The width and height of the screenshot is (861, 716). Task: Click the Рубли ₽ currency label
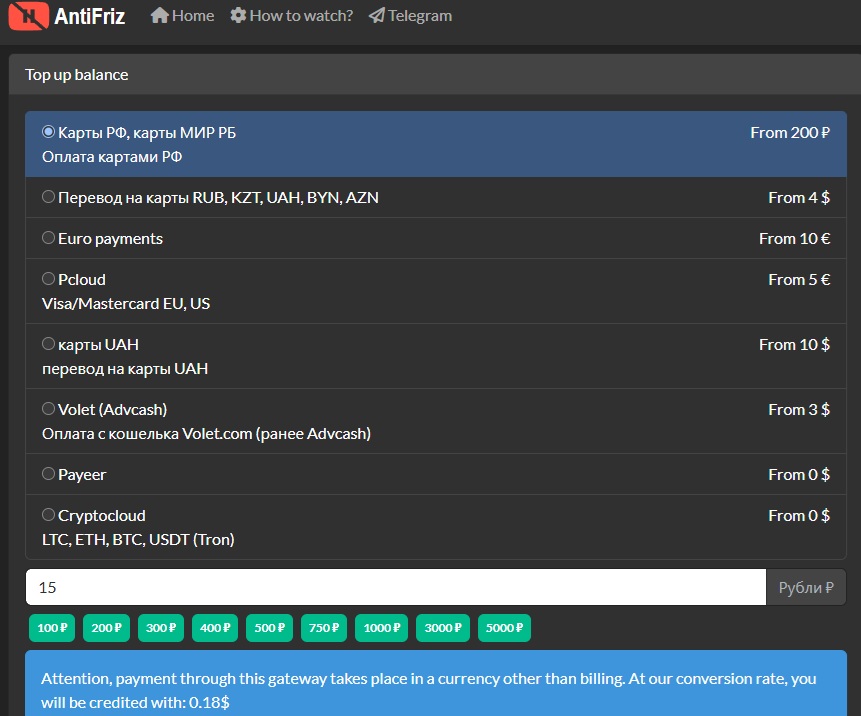pyautogui.click(x=805, y=588)
